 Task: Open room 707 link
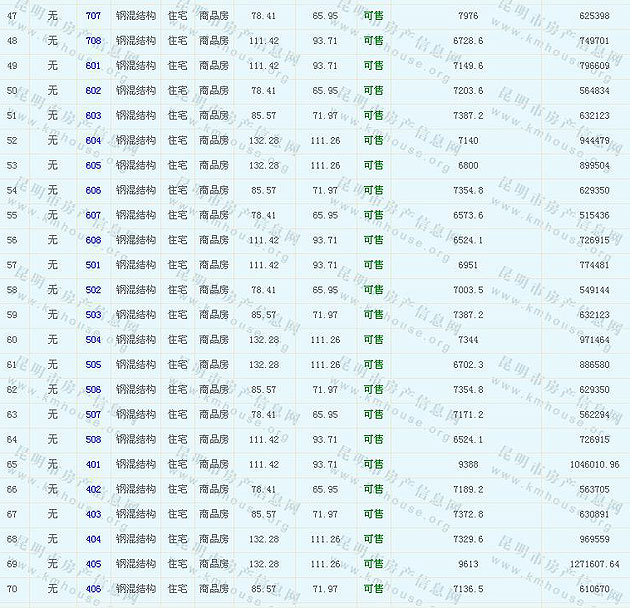pyautogui.click(x=93, y=16)
